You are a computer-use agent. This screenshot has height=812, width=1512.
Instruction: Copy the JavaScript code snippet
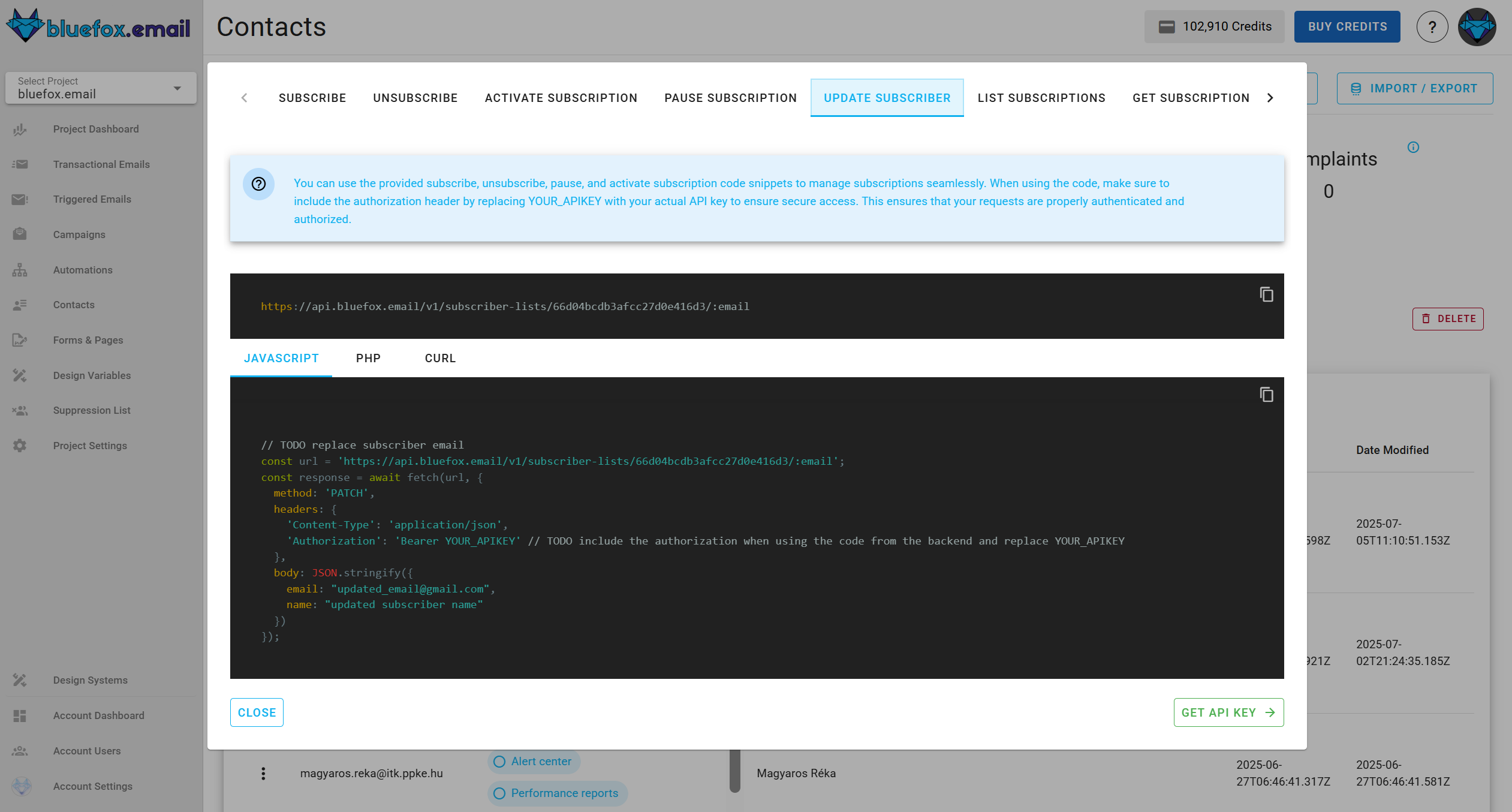[1267, 395]
